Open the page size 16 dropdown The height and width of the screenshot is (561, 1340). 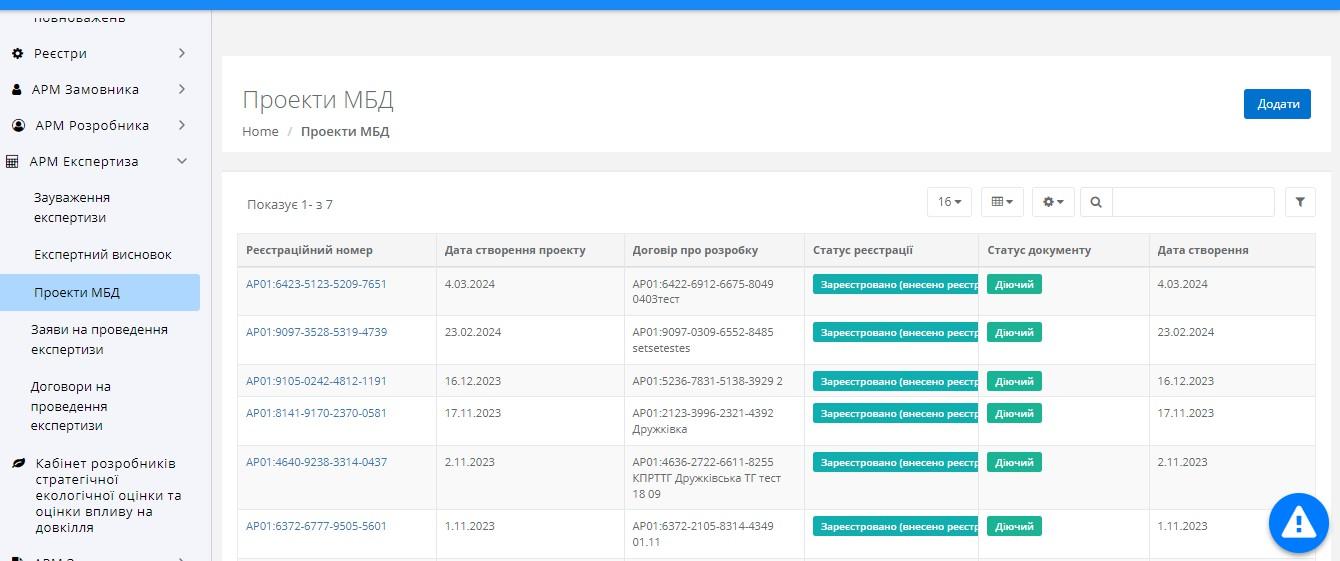point(949,202)
